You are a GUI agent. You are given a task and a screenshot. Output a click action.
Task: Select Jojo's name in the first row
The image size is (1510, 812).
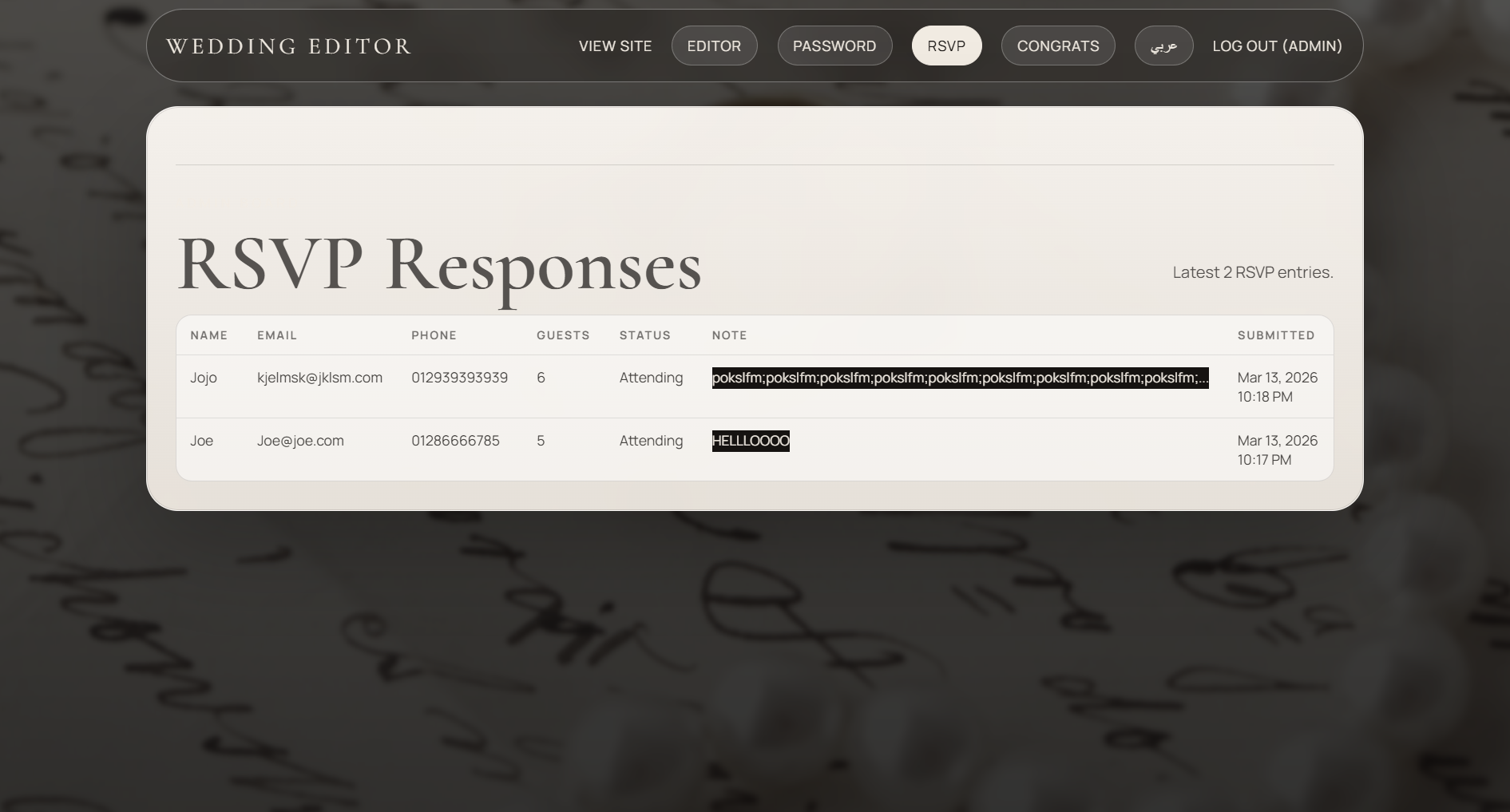click(x=204, y=378)
